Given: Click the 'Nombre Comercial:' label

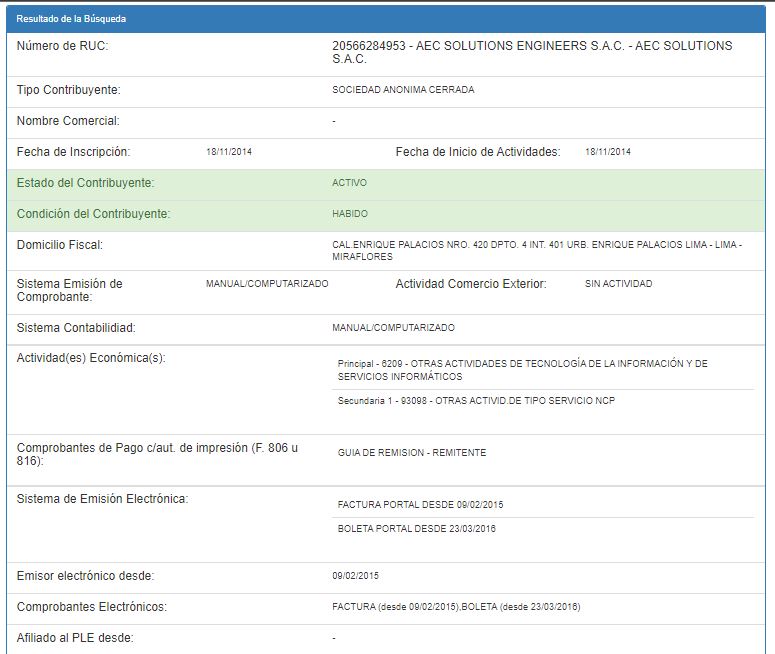Looking at the screenshot, I should (x=68, y=121).
